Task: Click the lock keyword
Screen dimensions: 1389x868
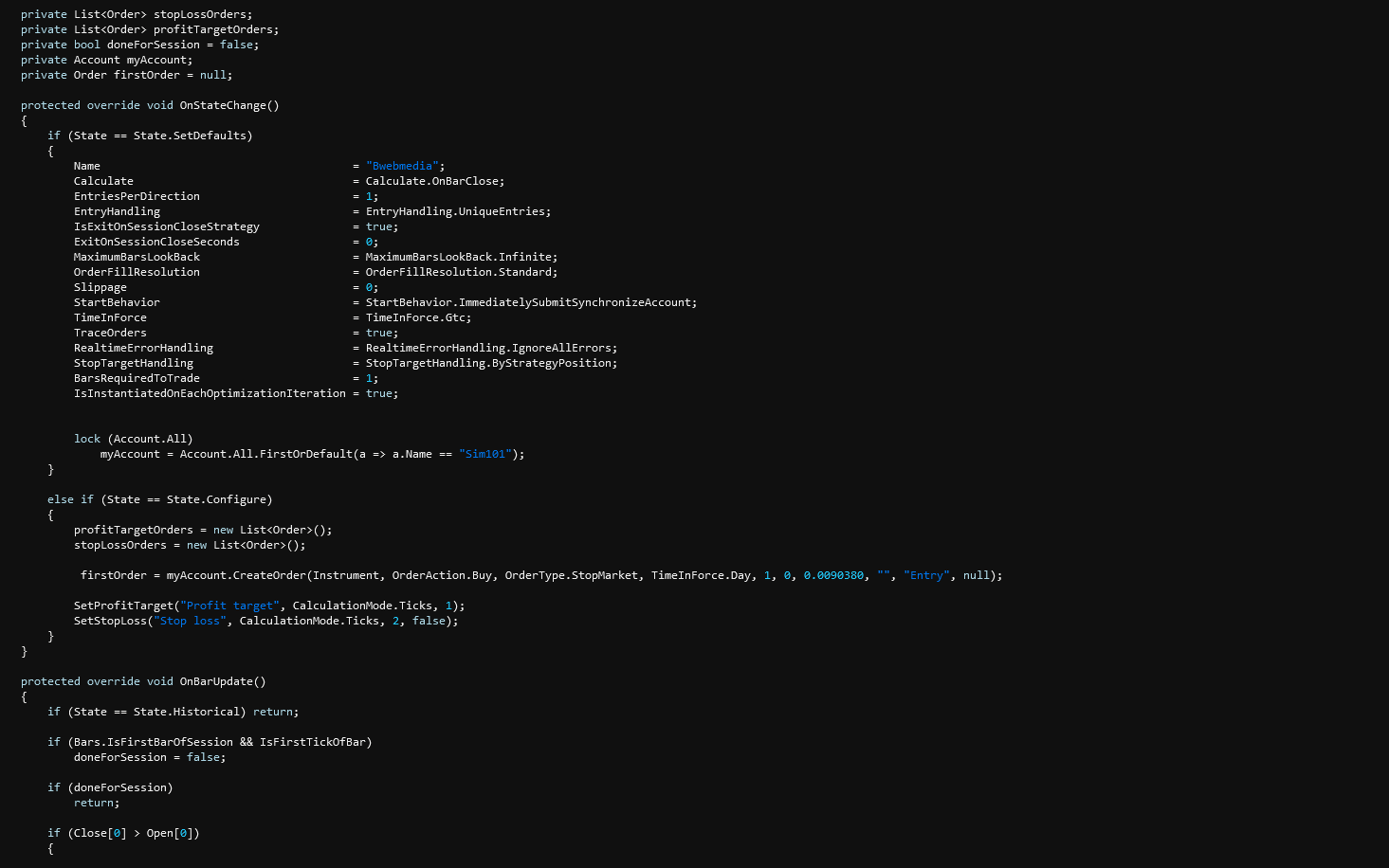Action: coord(87,439)
